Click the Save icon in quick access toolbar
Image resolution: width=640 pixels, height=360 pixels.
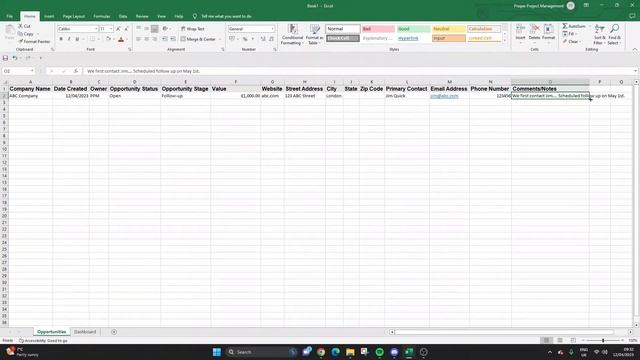[x=5, y=58]
